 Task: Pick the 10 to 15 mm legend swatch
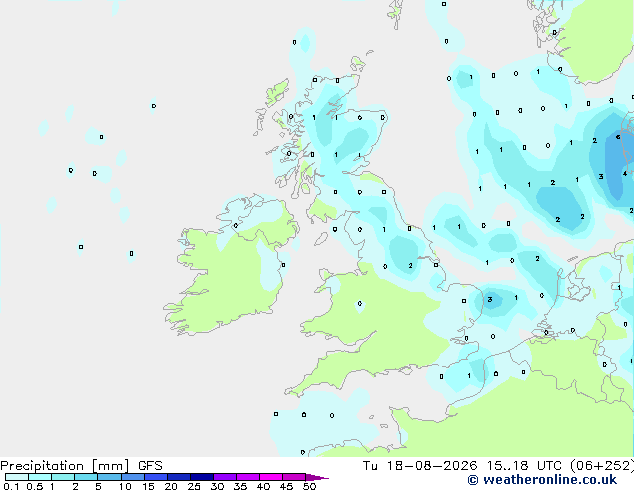[x=133, y=477]
